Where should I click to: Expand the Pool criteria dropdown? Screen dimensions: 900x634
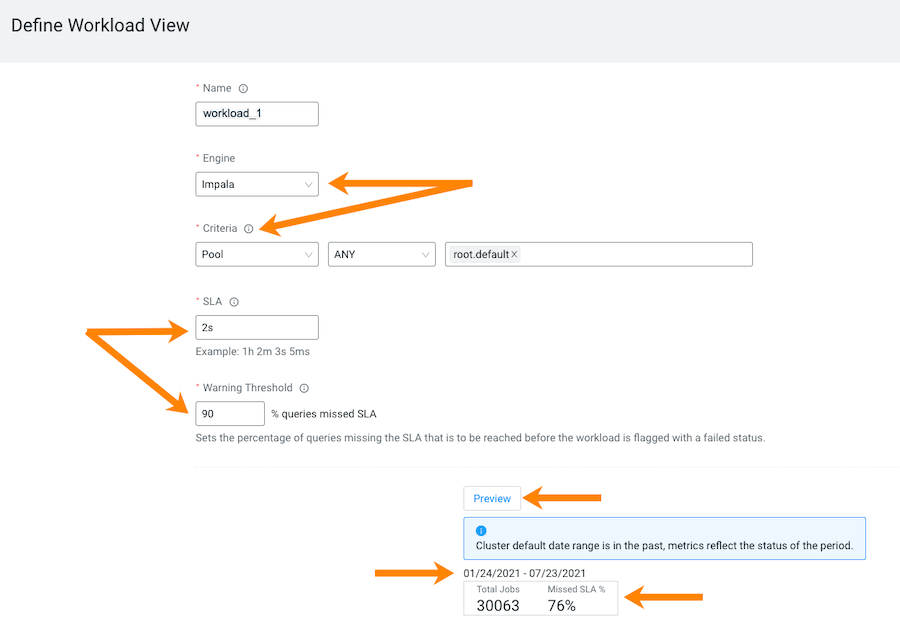coord(257,254)
